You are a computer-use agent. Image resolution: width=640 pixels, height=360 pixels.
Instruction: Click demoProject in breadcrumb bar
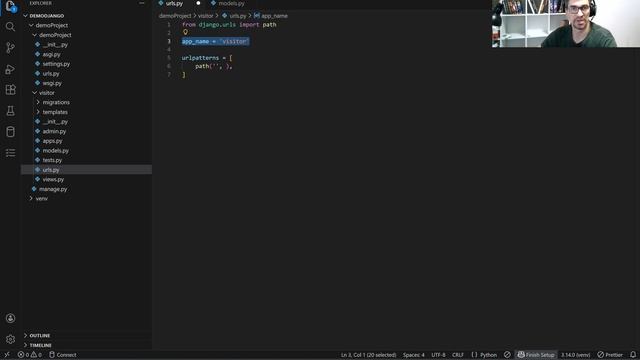175,16
